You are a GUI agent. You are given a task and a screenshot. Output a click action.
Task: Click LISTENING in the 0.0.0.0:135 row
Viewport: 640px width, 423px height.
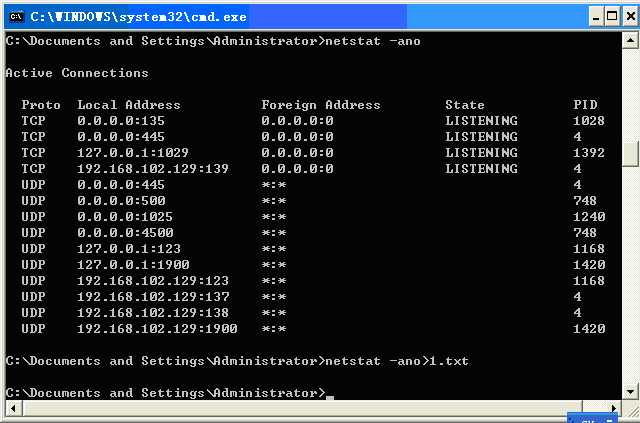481,121
